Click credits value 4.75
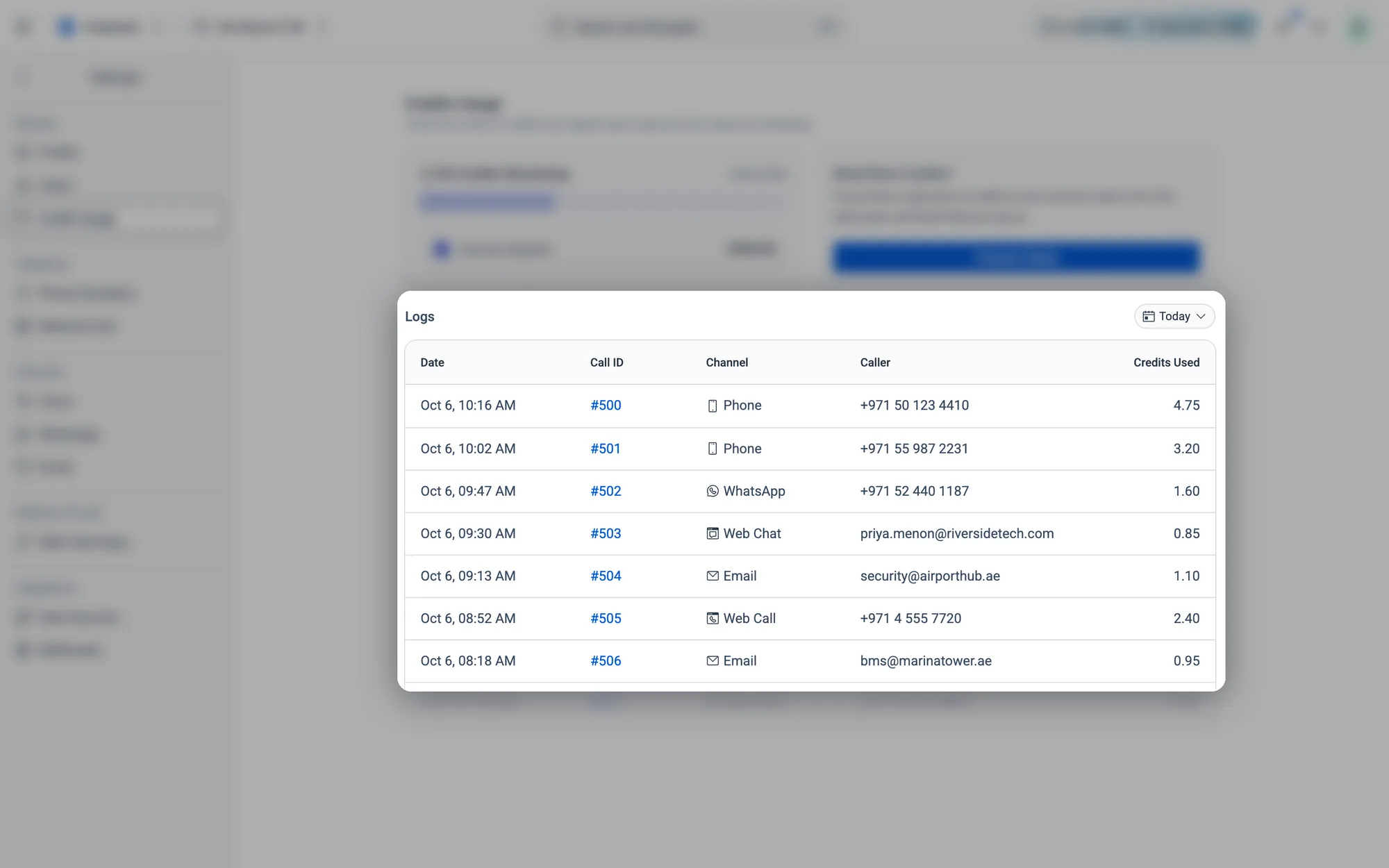Image resolution: width=1389 pixels, height=868 pixels. (1186, 406)
